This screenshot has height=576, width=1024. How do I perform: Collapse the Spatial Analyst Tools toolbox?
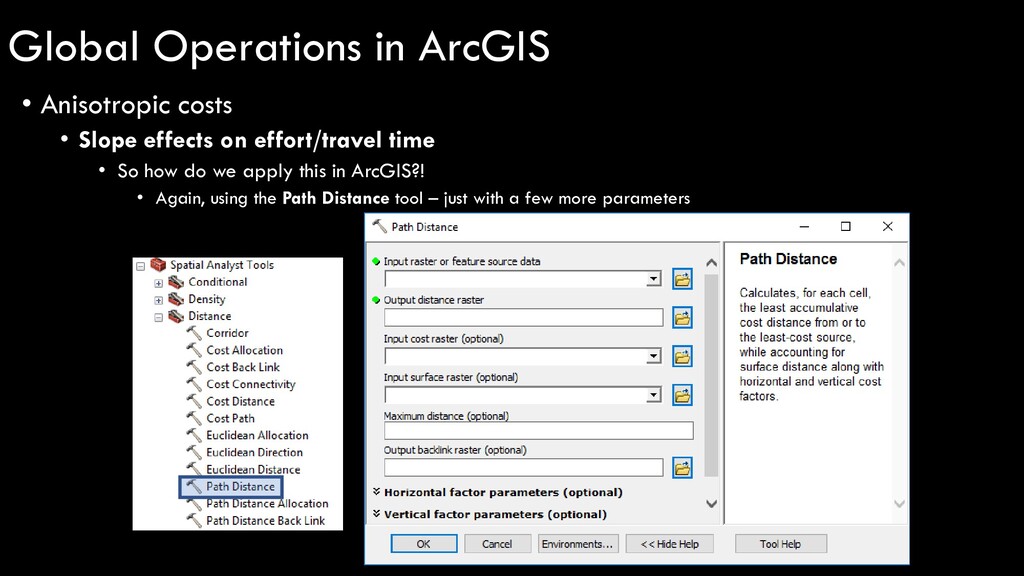(x=140, y=266)
